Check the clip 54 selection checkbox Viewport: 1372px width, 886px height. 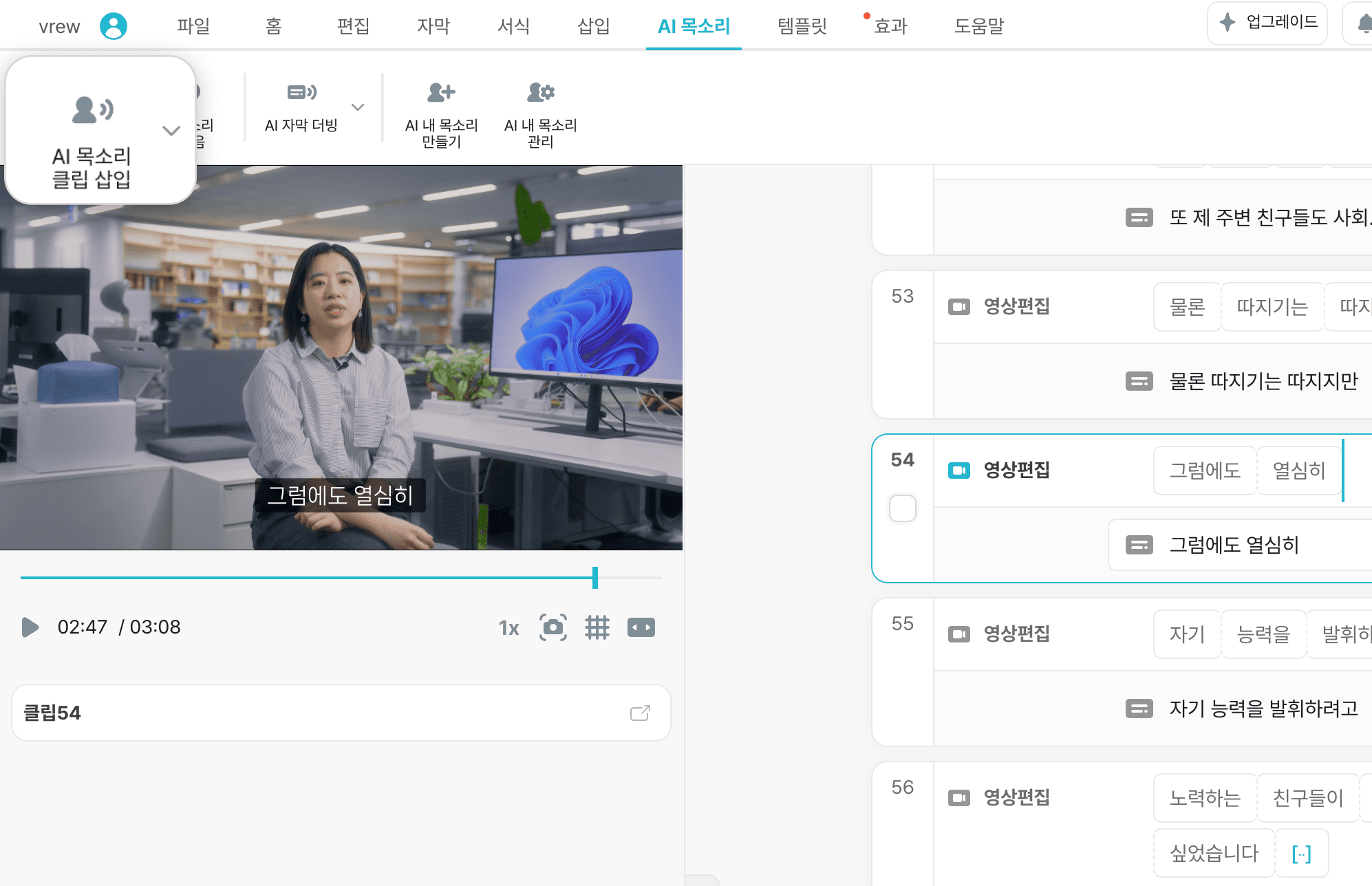click(x=902, y=508)
